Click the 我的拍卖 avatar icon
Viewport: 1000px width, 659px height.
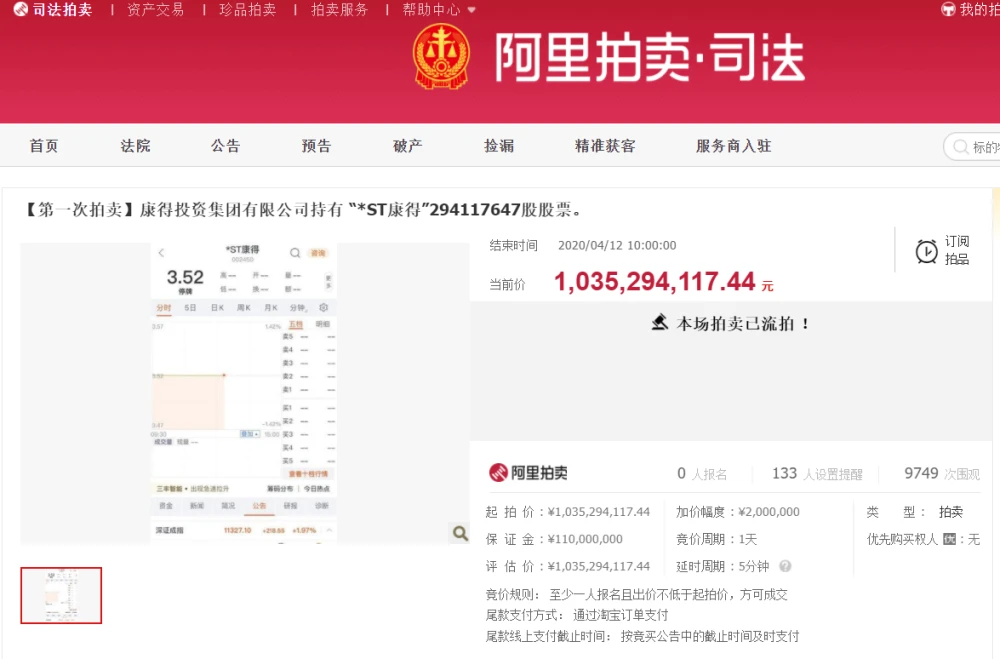[948, 9]
